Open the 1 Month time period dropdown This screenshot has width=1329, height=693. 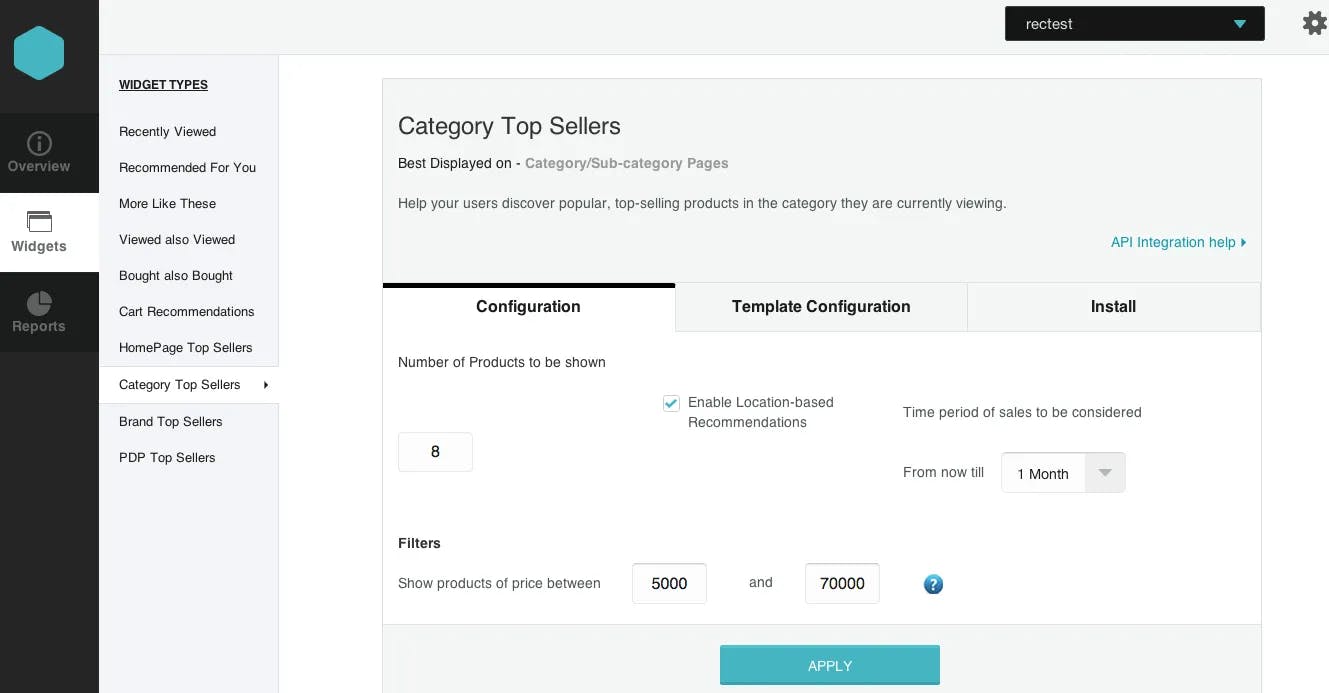tap(1063, 473)
